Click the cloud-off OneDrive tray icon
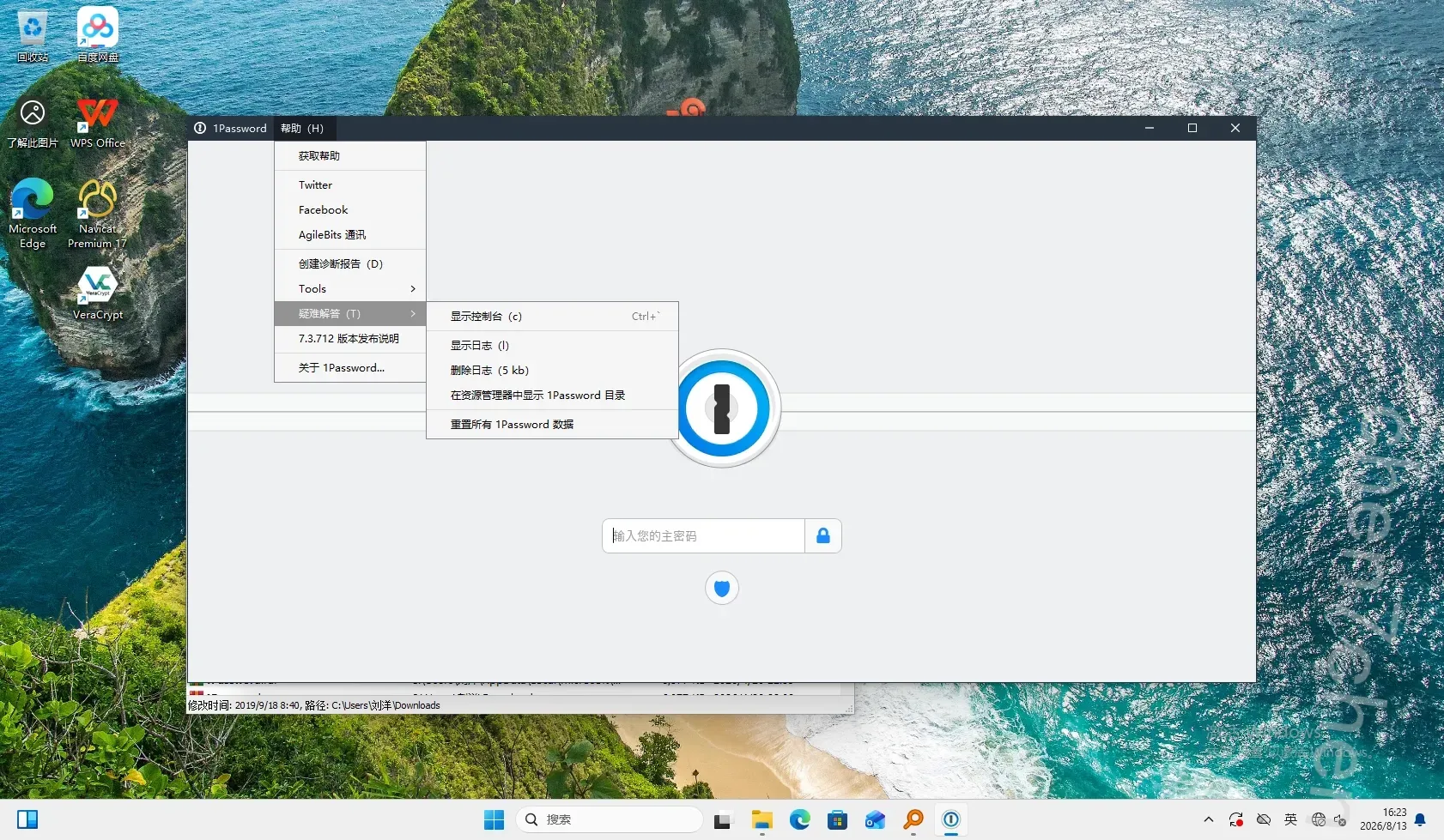The width and height of the screenshot is (1444, 840). pos(1264,819)
